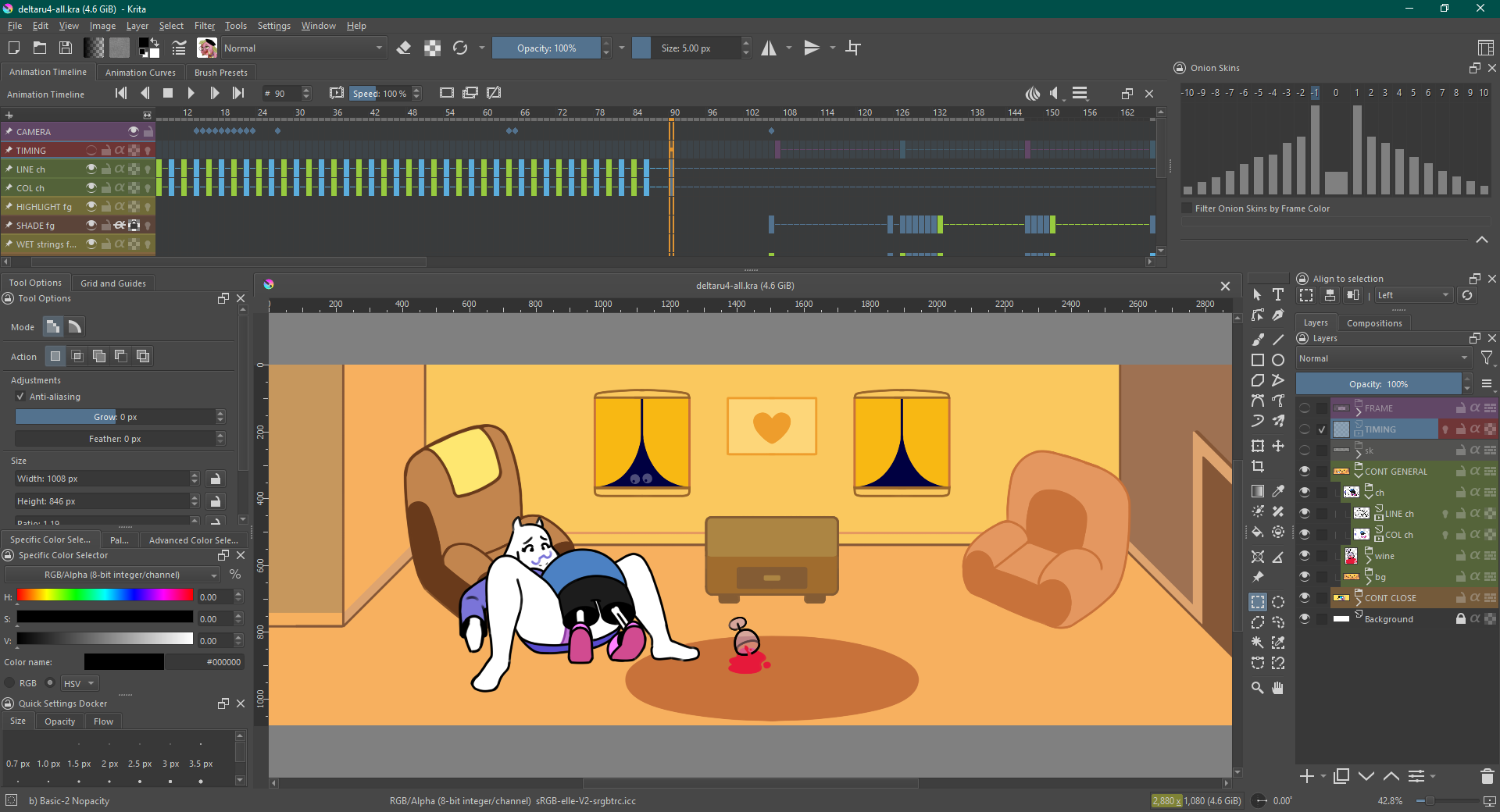Select the Rectangular Selection tool
This screenshot has height=812, width=1500.
point(1258,602)
